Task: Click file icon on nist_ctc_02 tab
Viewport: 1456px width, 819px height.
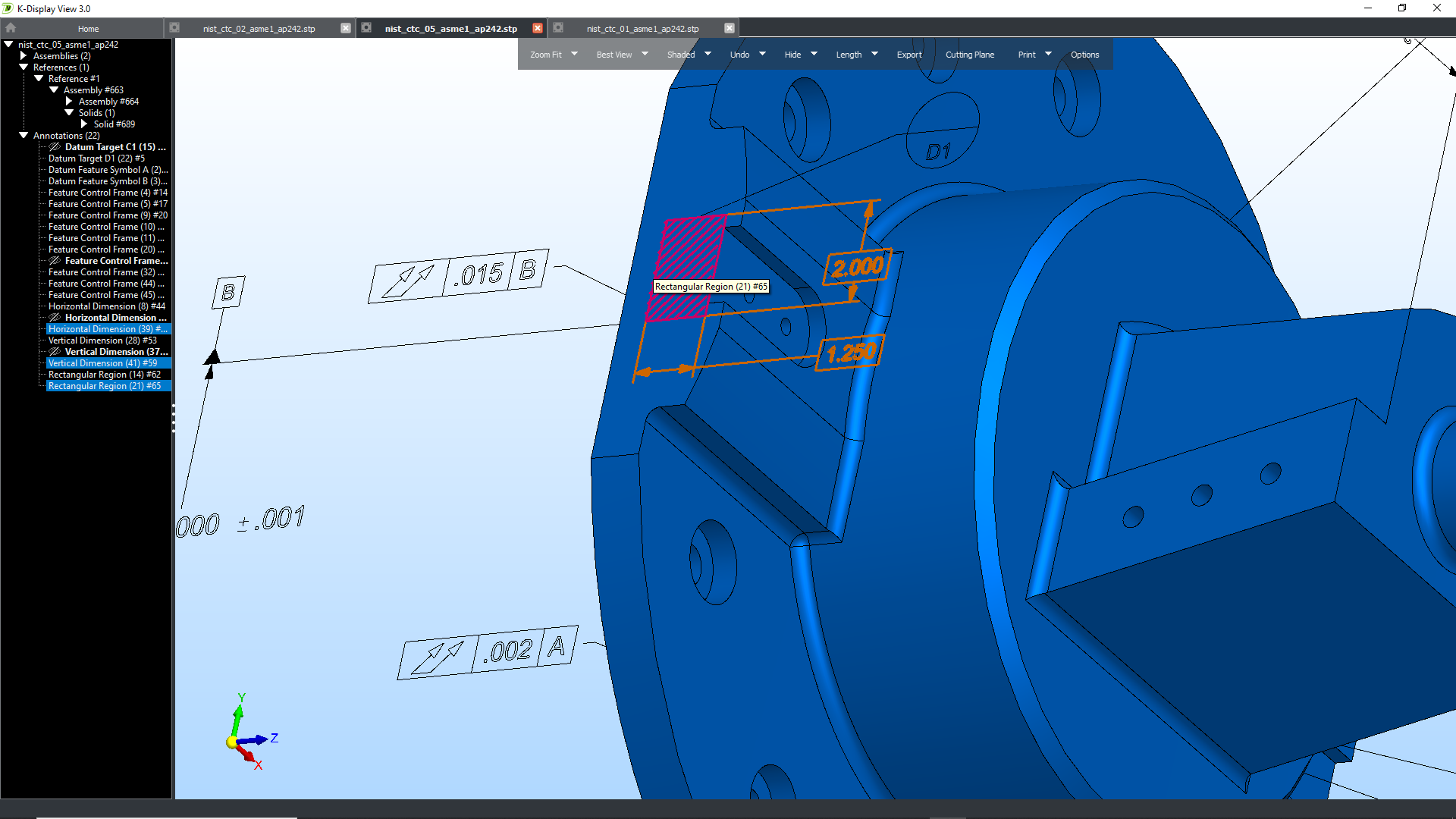Action: pyautogui.click(x=174, y=28)
